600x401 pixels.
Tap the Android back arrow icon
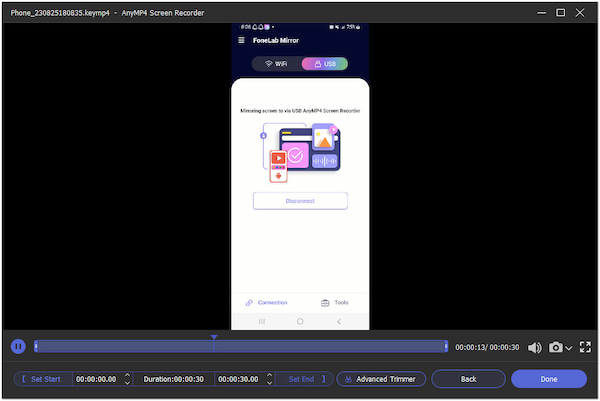(339, 321)
